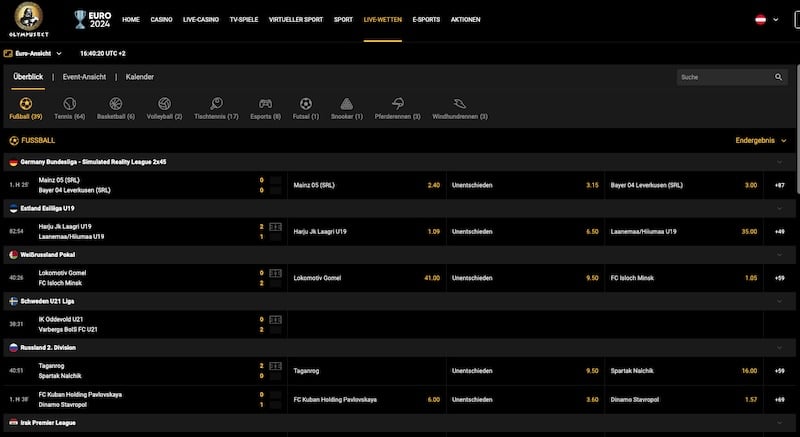
Task: Collapse Russland 2. Division section
Action: (780, 348)
